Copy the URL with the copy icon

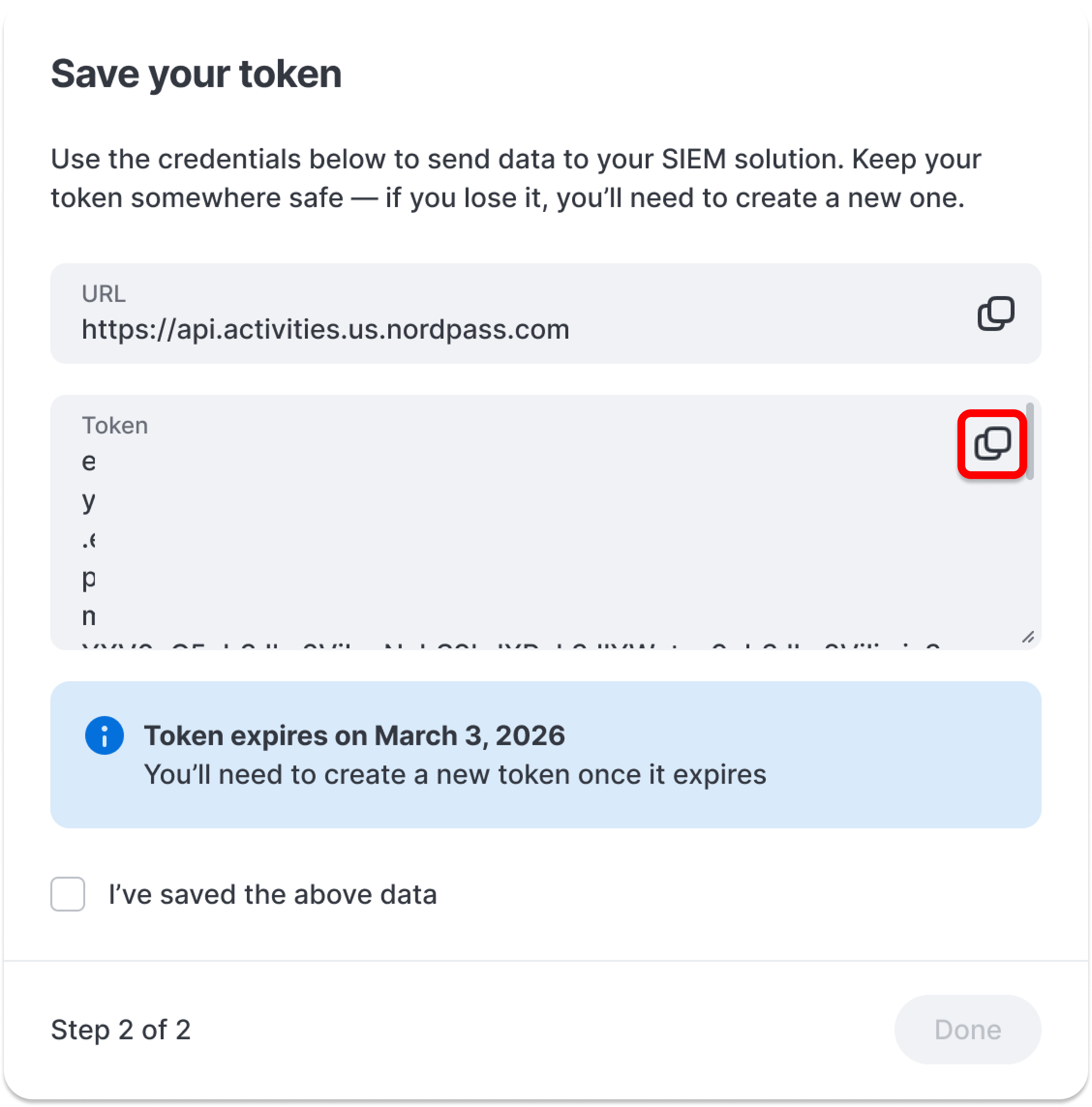pos(995,314)
